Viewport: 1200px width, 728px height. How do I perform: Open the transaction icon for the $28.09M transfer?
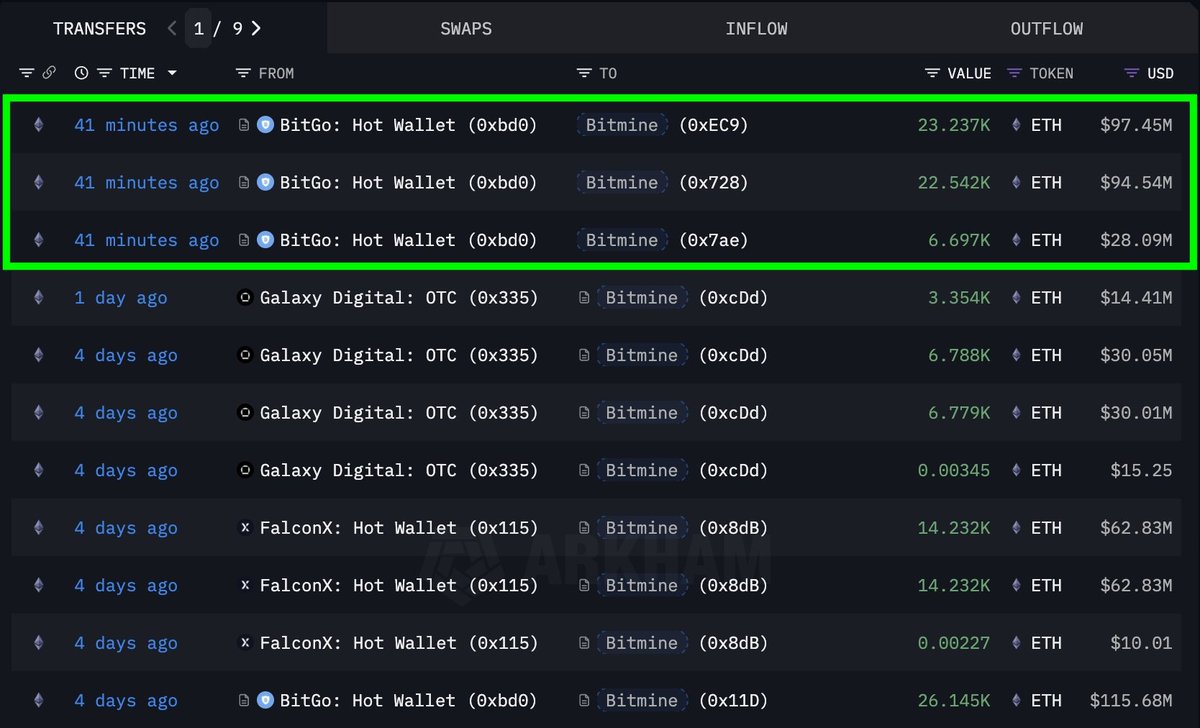(x=39, y=240)
